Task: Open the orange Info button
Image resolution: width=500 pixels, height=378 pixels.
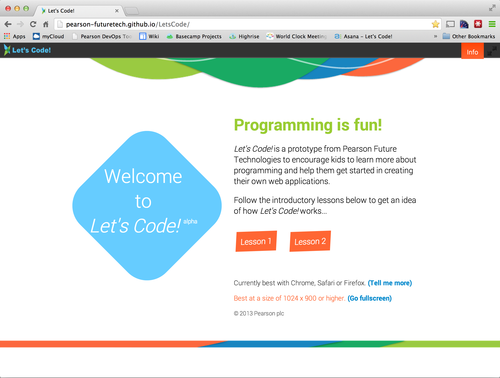Action: point(472,51)
